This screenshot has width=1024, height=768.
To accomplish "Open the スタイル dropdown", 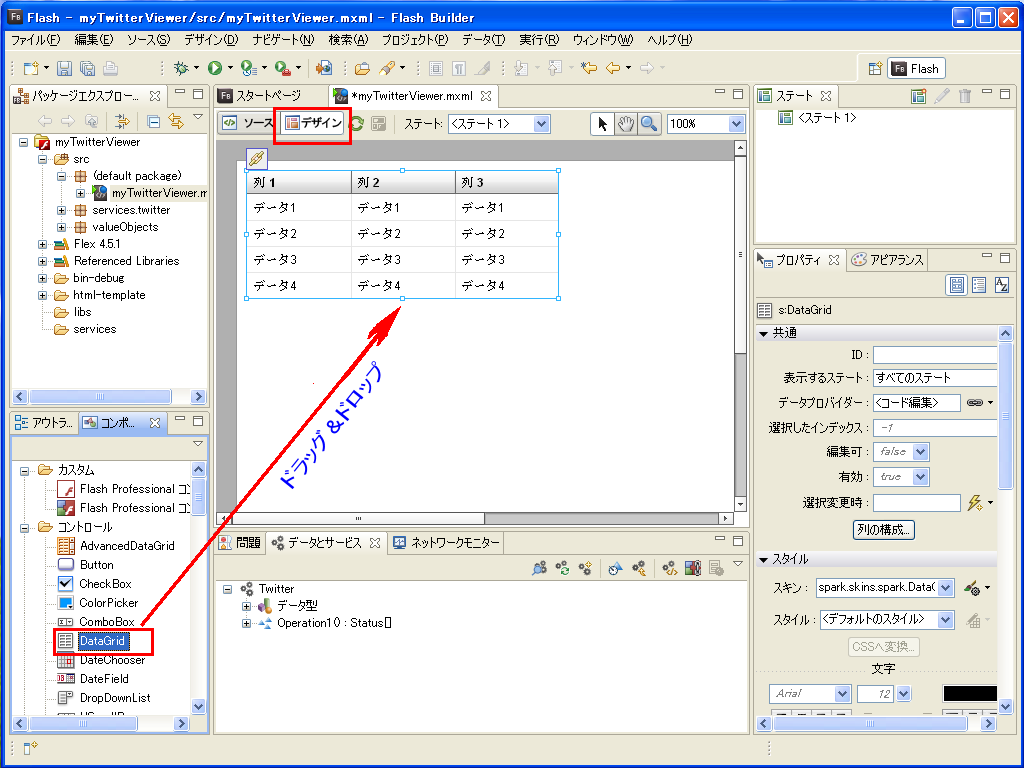I will point(945,620).
